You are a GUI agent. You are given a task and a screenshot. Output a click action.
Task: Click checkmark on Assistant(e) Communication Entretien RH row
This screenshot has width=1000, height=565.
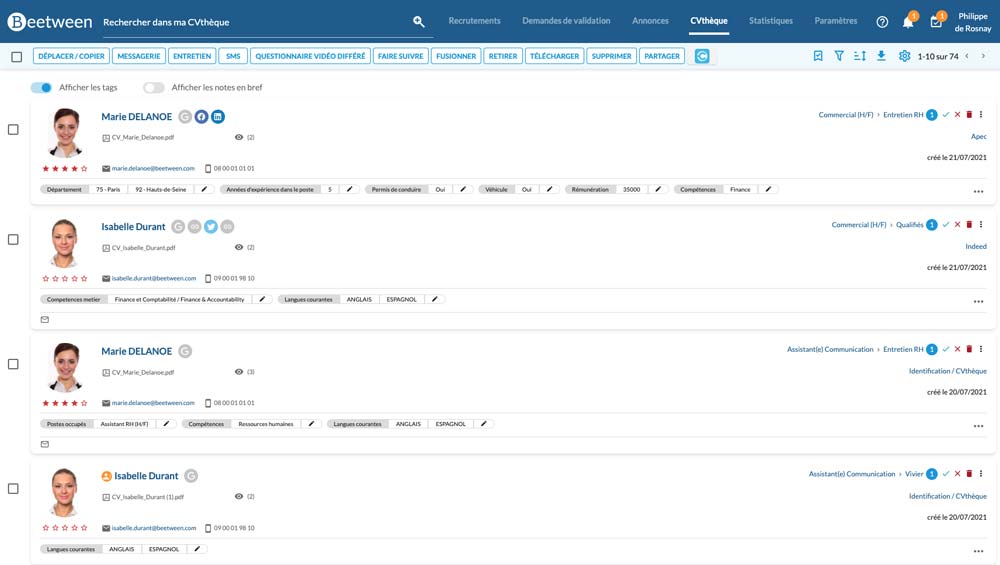(946, 349)
